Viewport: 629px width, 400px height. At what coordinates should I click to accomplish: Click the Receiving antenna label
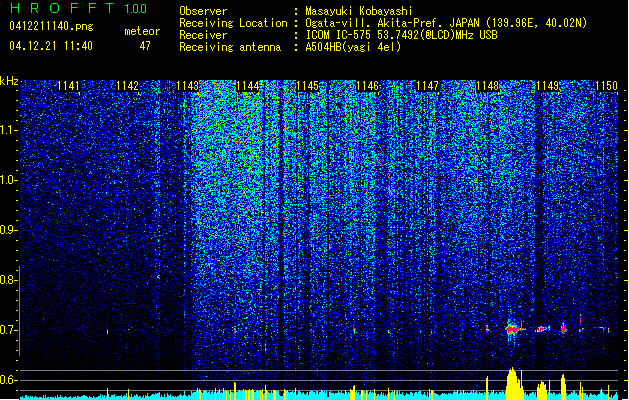click(230, 47)
